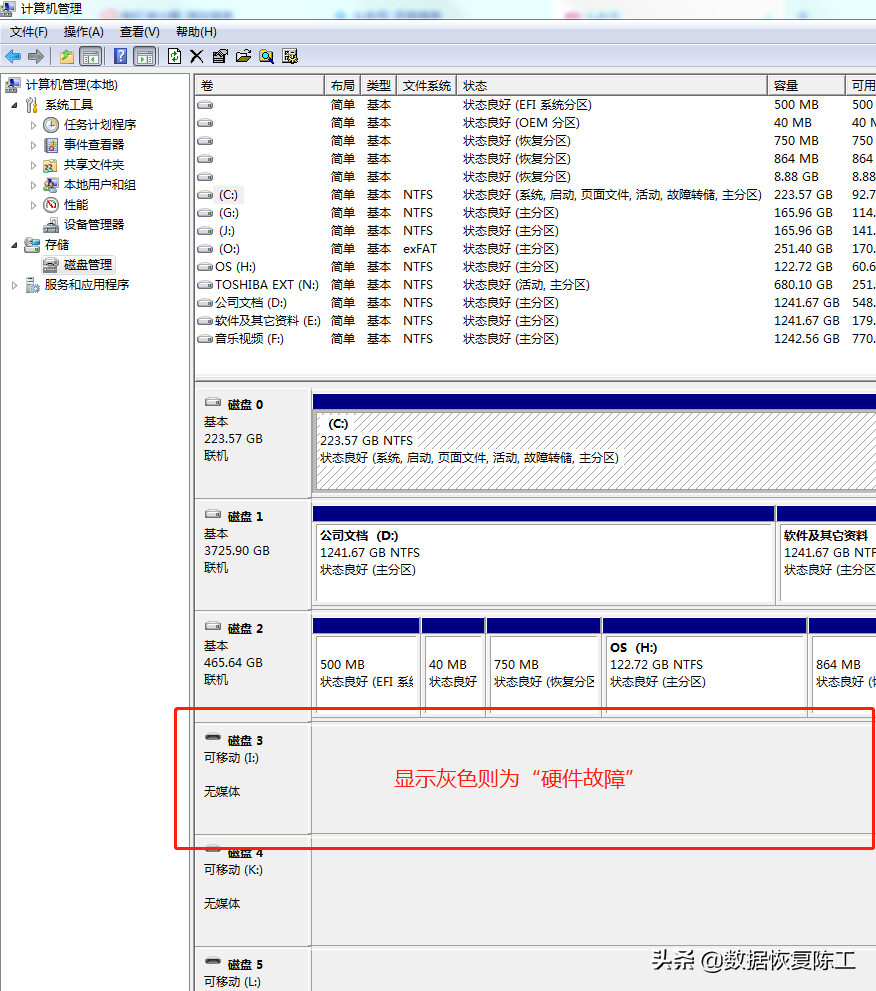Click the 磁盘 4 可移动 (K:) label
The image size is (876, 991).
[233, 870]
